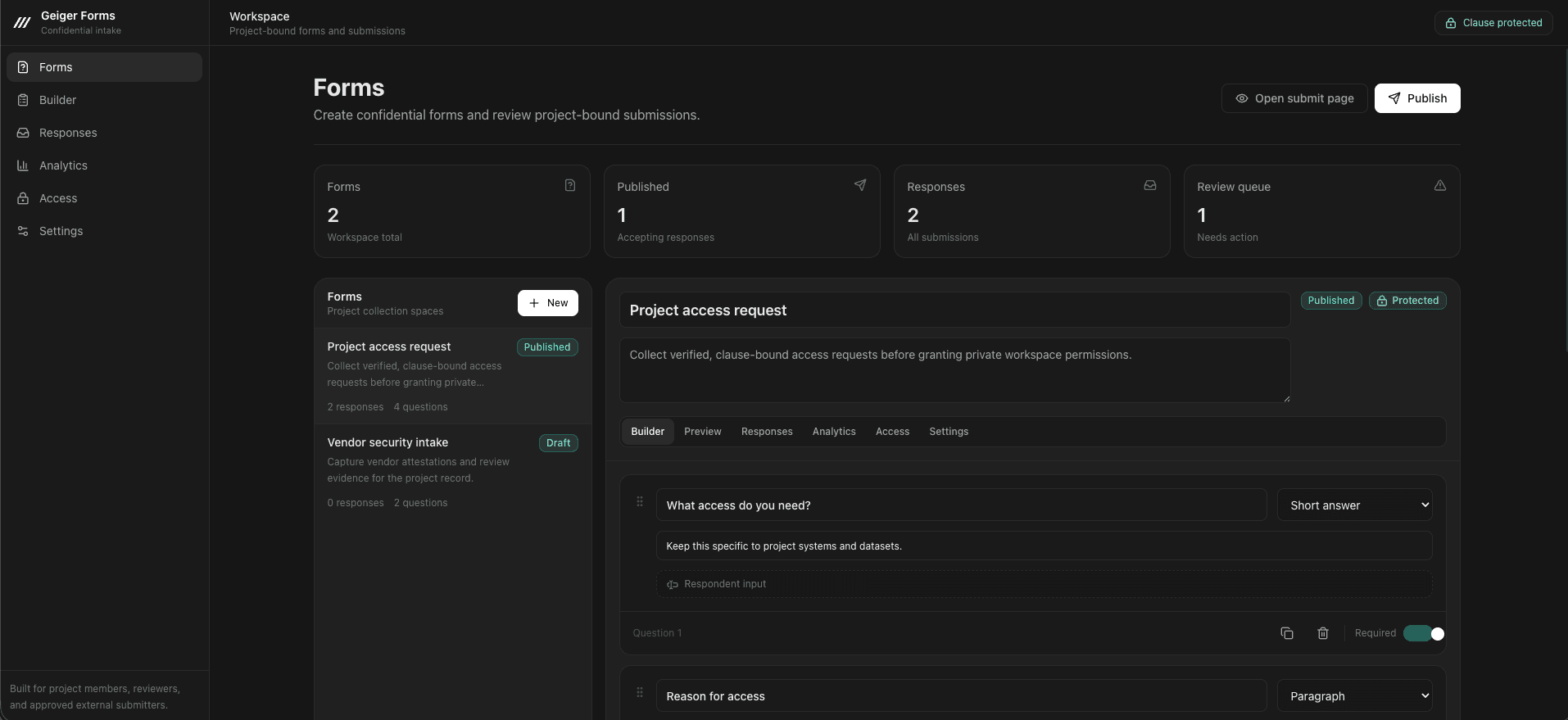Click the form title field 'Project access request'

[954, 310]
